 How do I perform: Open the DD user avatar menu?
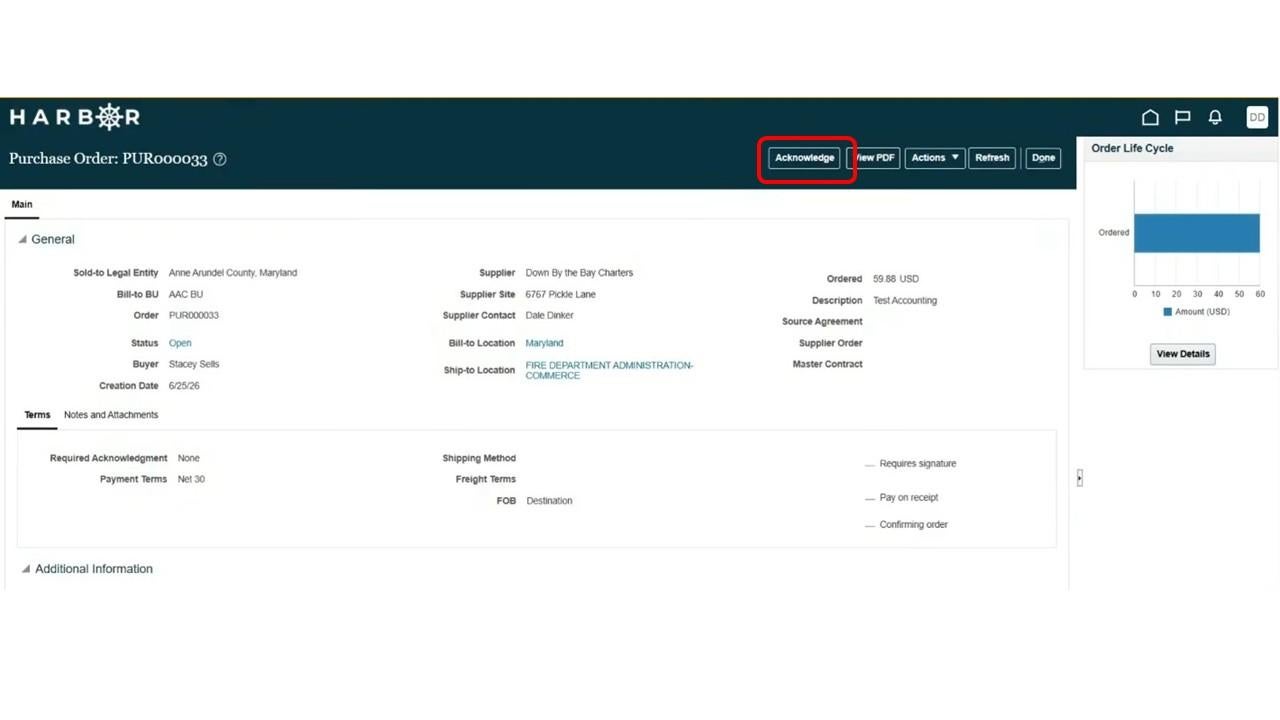[1257, 117]
